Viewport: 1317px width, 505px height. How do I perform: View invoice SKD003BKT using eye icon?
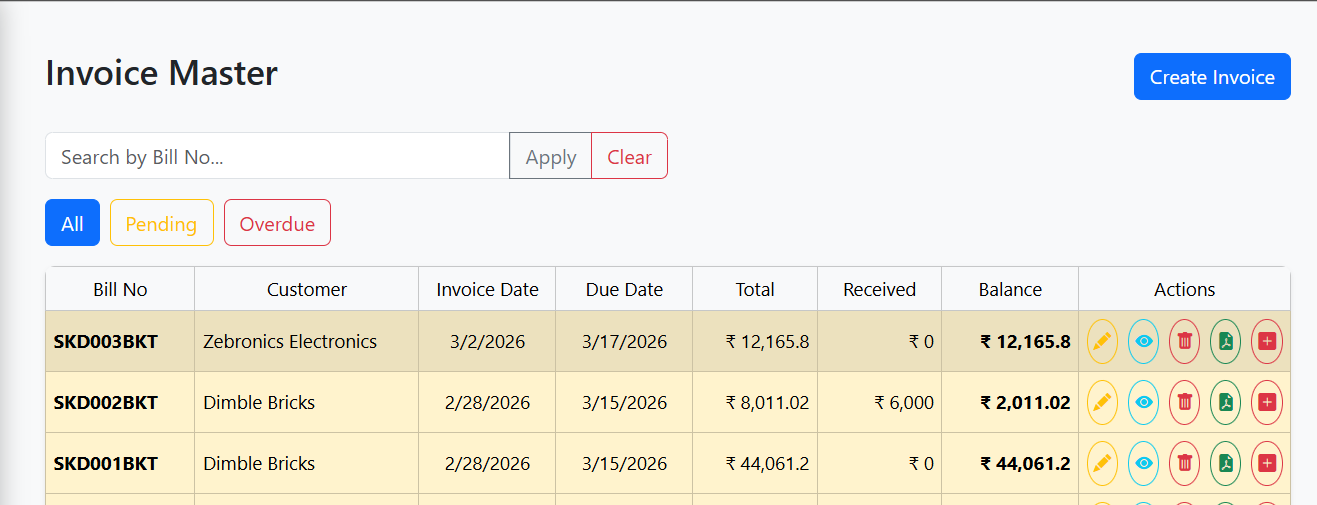[x=1144, y=341]
